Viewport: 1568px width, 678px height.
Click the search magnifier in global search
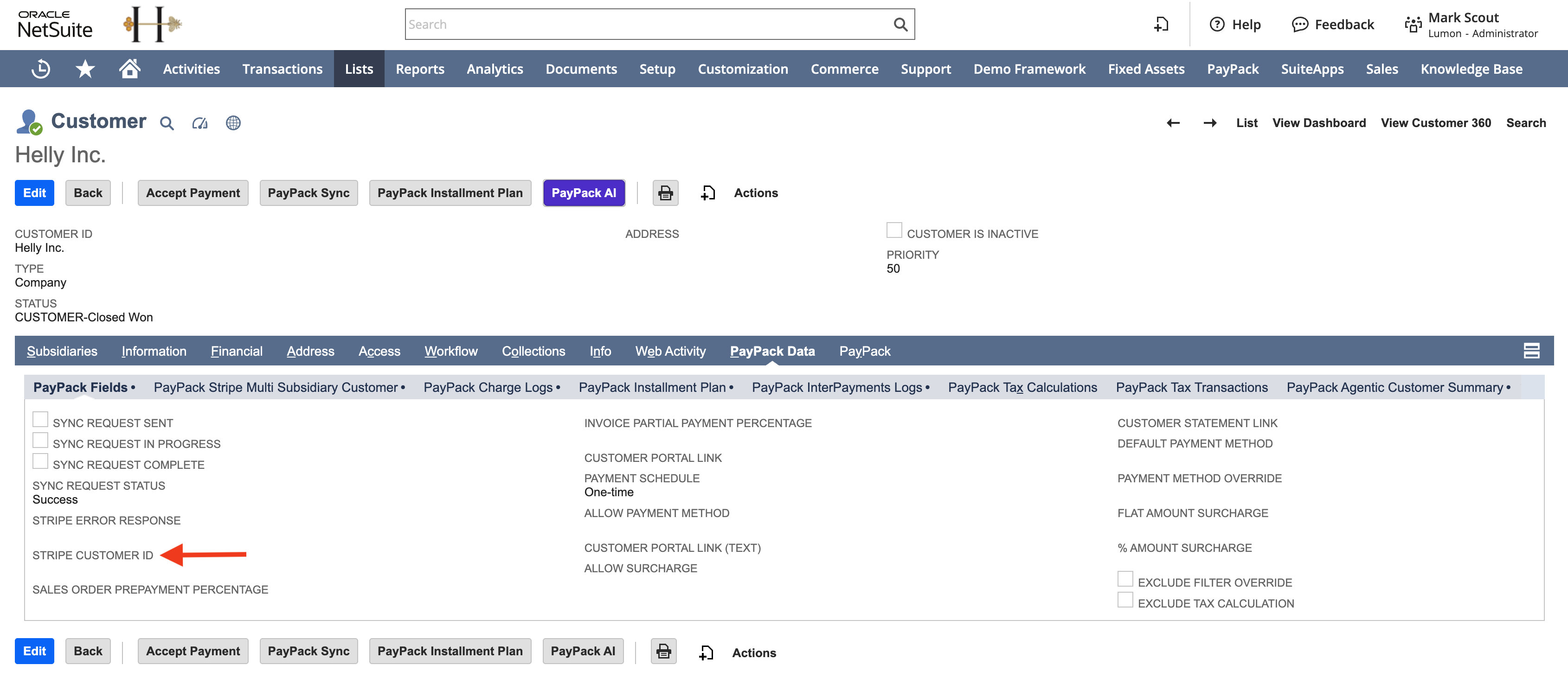(x=900, y=24)
